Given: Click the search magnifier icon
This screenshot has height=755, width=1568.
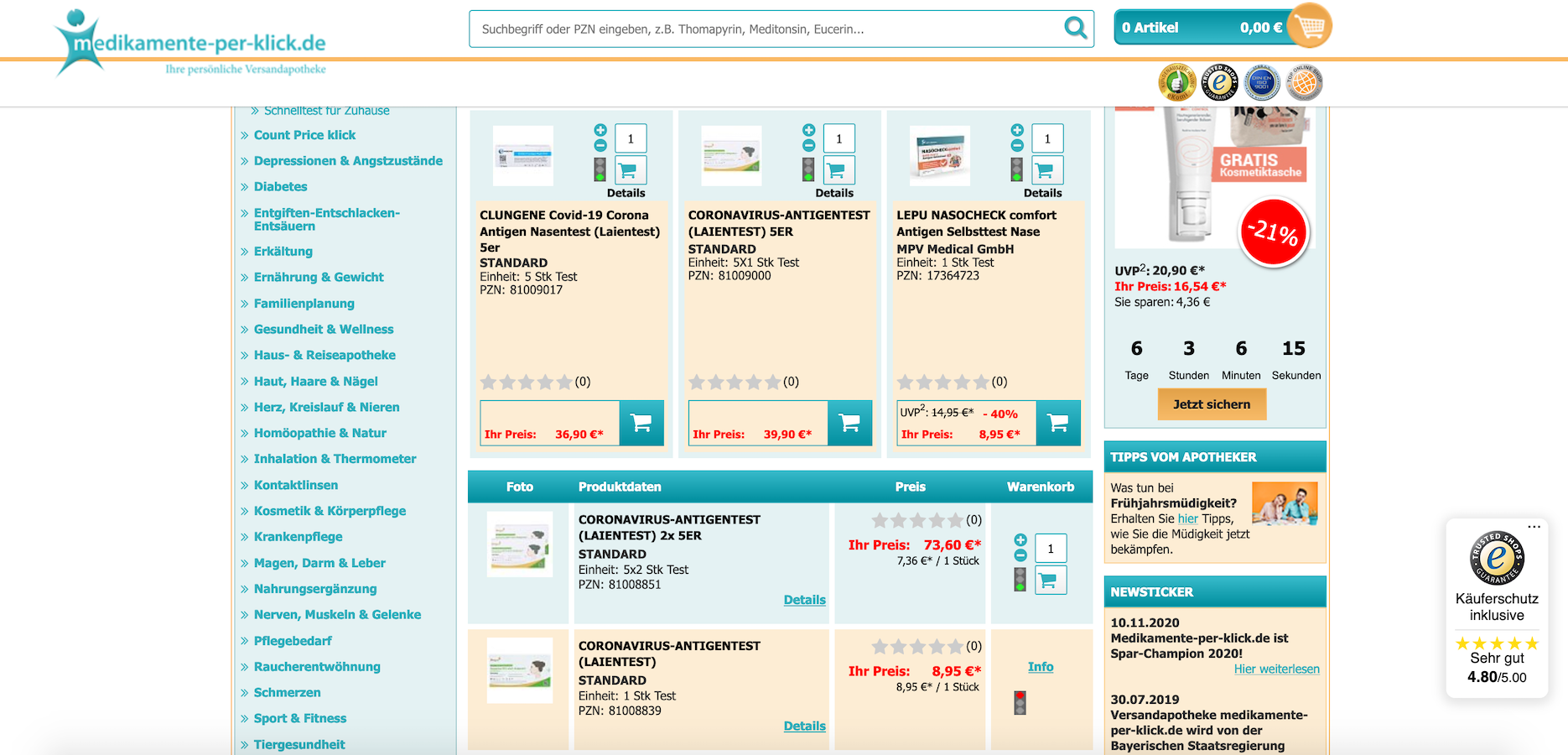Looking at the screenshot, I should (1074, 29).
